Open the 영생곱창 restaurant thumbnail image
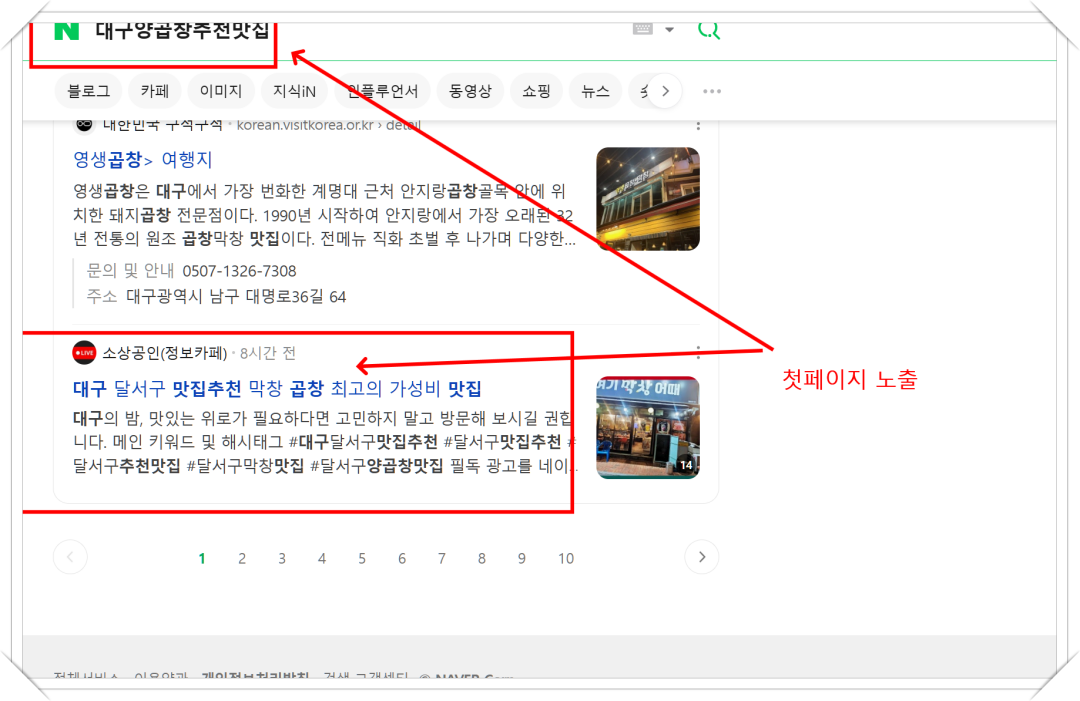Viewport: 1080px width, 701px height. [648, 199]
